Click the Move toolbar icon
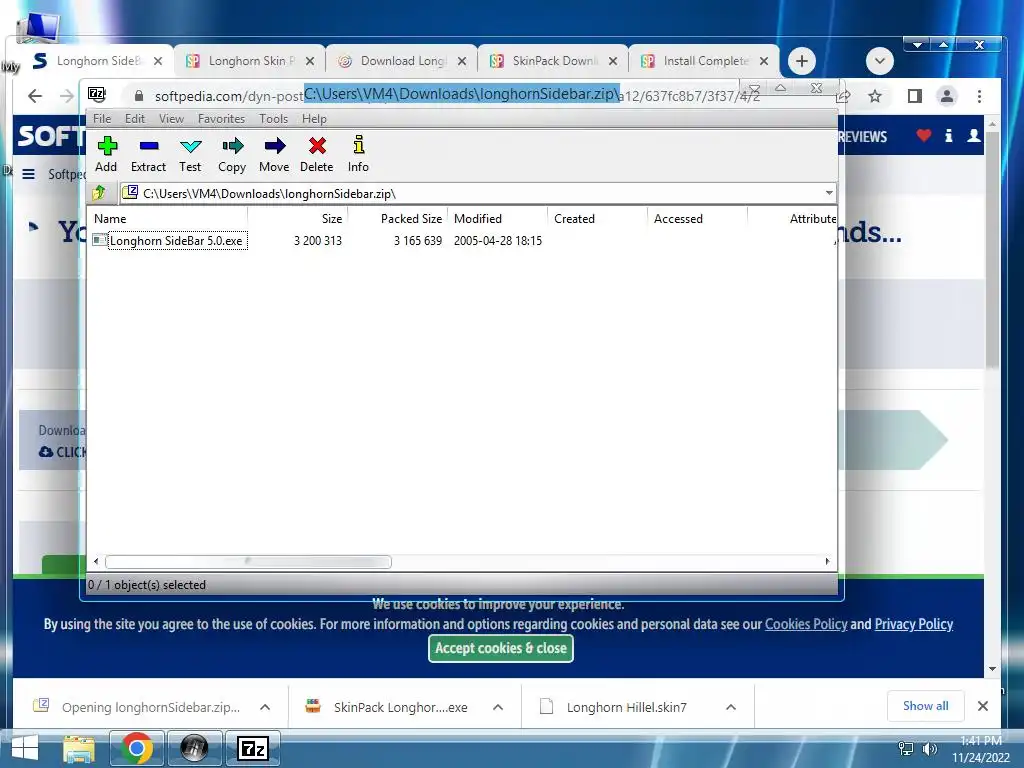This screenshot has height=768, width=1024. (x=274, y=154)
